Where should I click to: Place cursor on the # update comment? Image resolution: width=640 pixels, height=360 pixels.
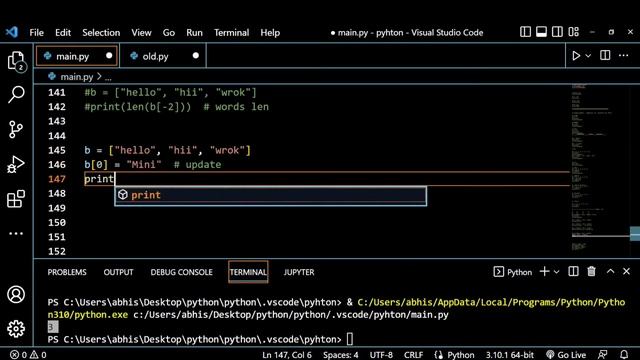pyautogui.click(x=197, y=164)
